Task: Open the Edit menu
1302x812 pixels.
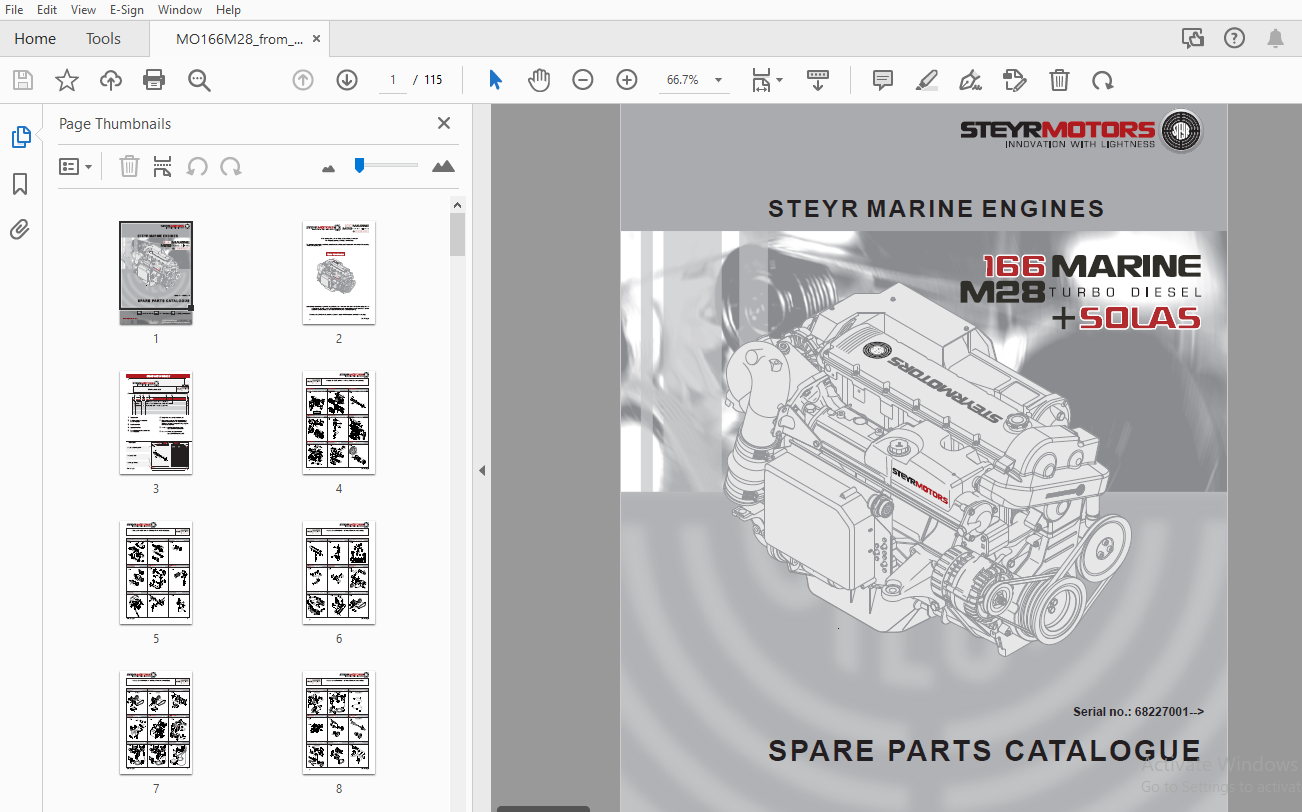Action: pyautogui.click(x=47, y=10)
